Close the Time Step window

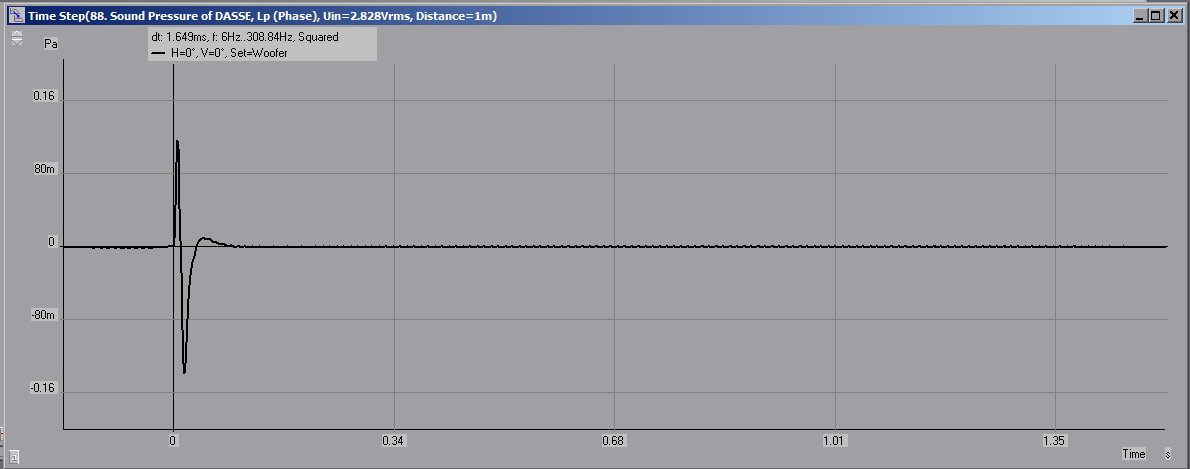coord(1173,15)
